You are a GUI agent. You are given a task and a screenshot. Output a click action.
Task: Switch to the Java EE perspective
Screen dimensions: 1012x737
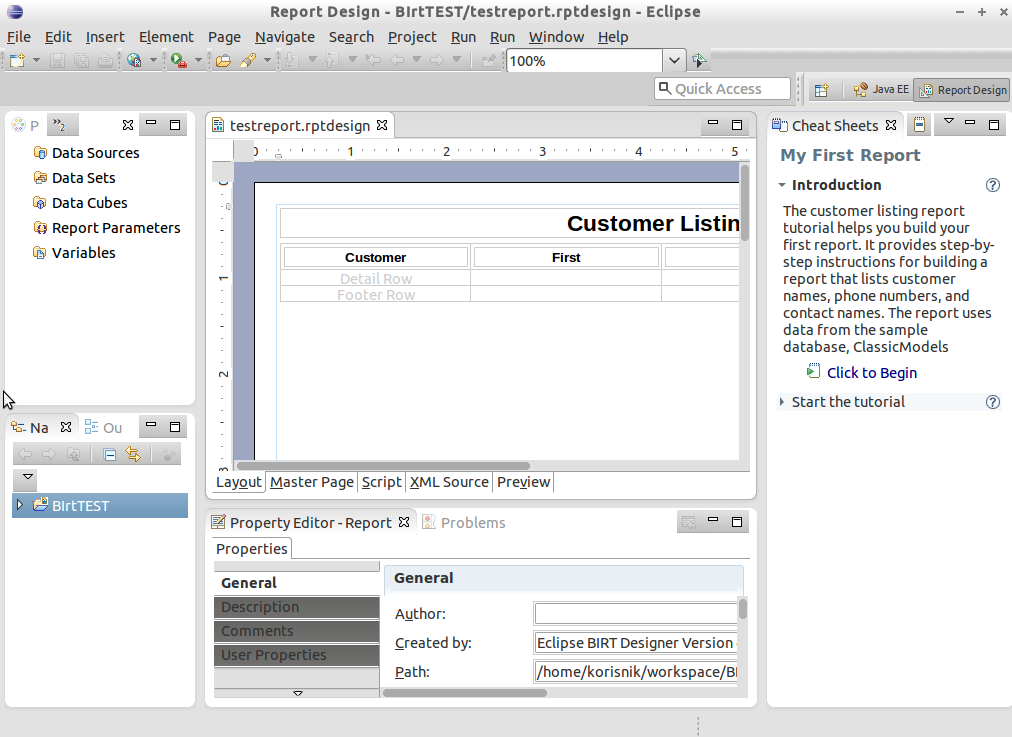(x=881, y=89)
